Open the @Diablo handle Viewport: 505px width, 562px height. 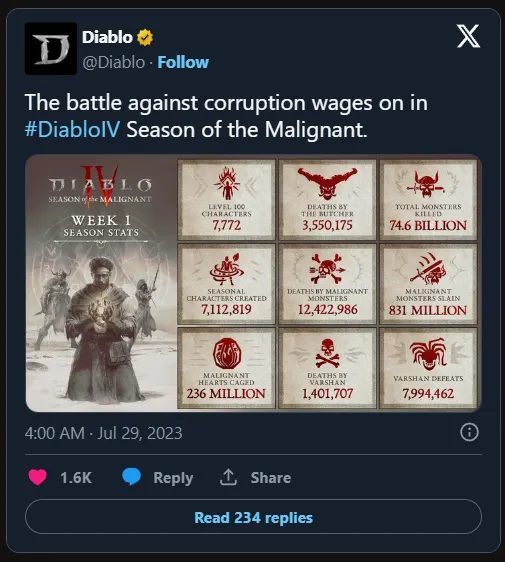[x=114, y=62]
